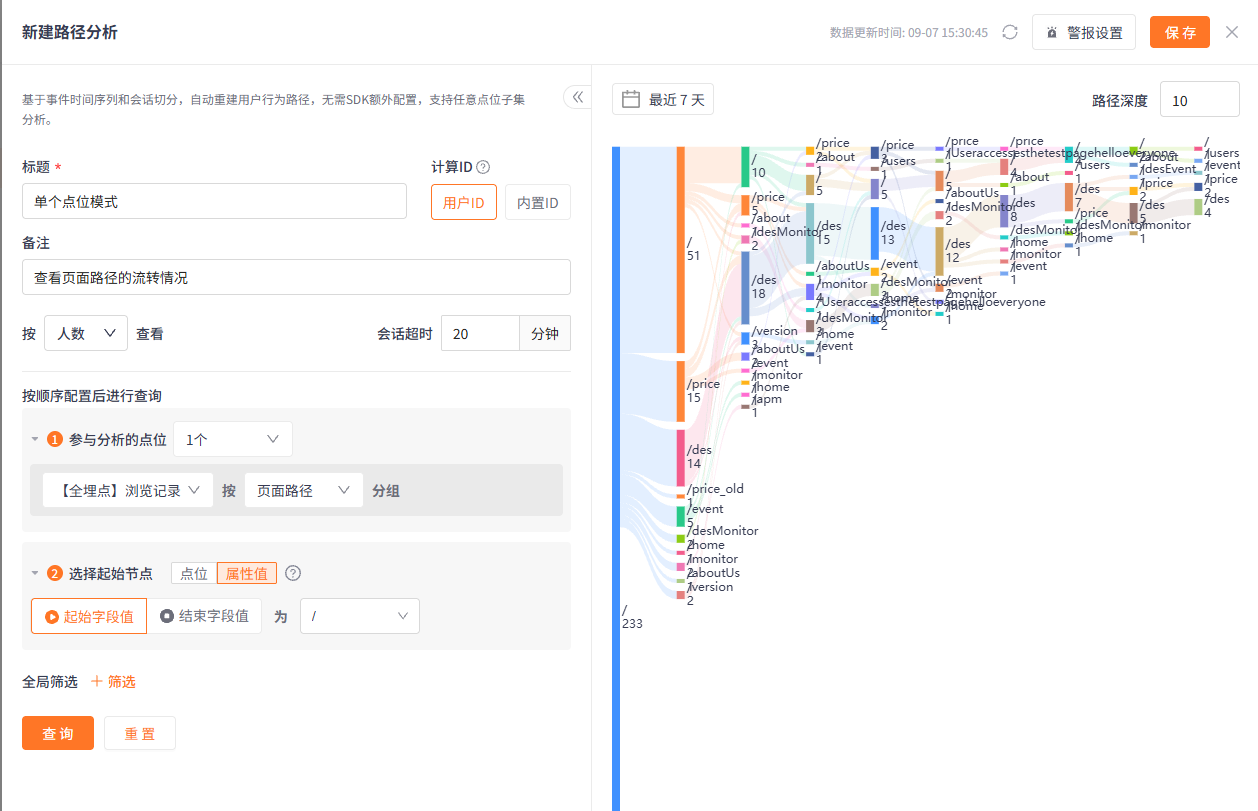The image size is (1258, 811).
Task: Close the path analysis dialog
Action: tap(1232, 32)
